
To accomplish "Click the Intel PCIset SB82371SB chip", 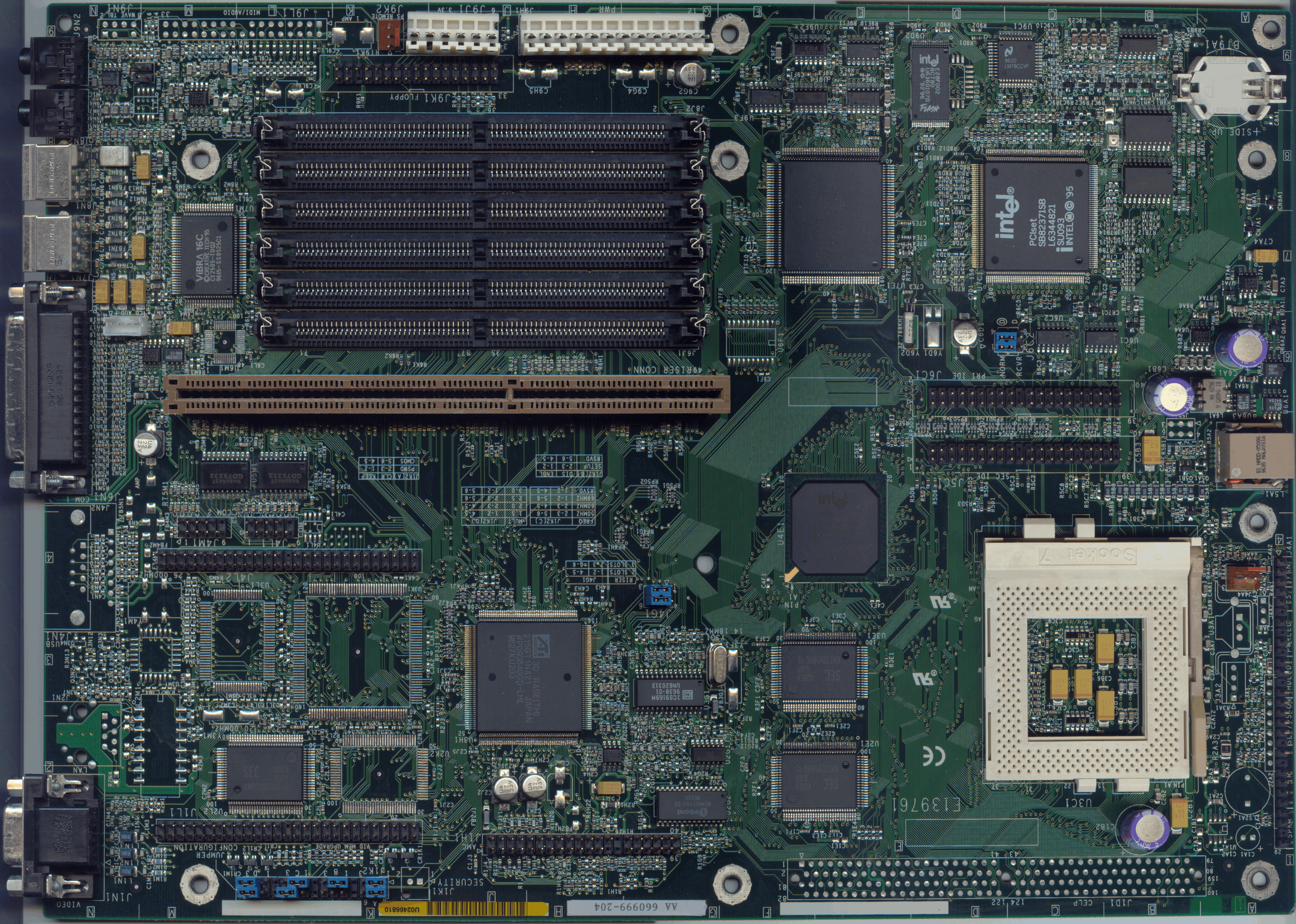I will point(1037,216).
